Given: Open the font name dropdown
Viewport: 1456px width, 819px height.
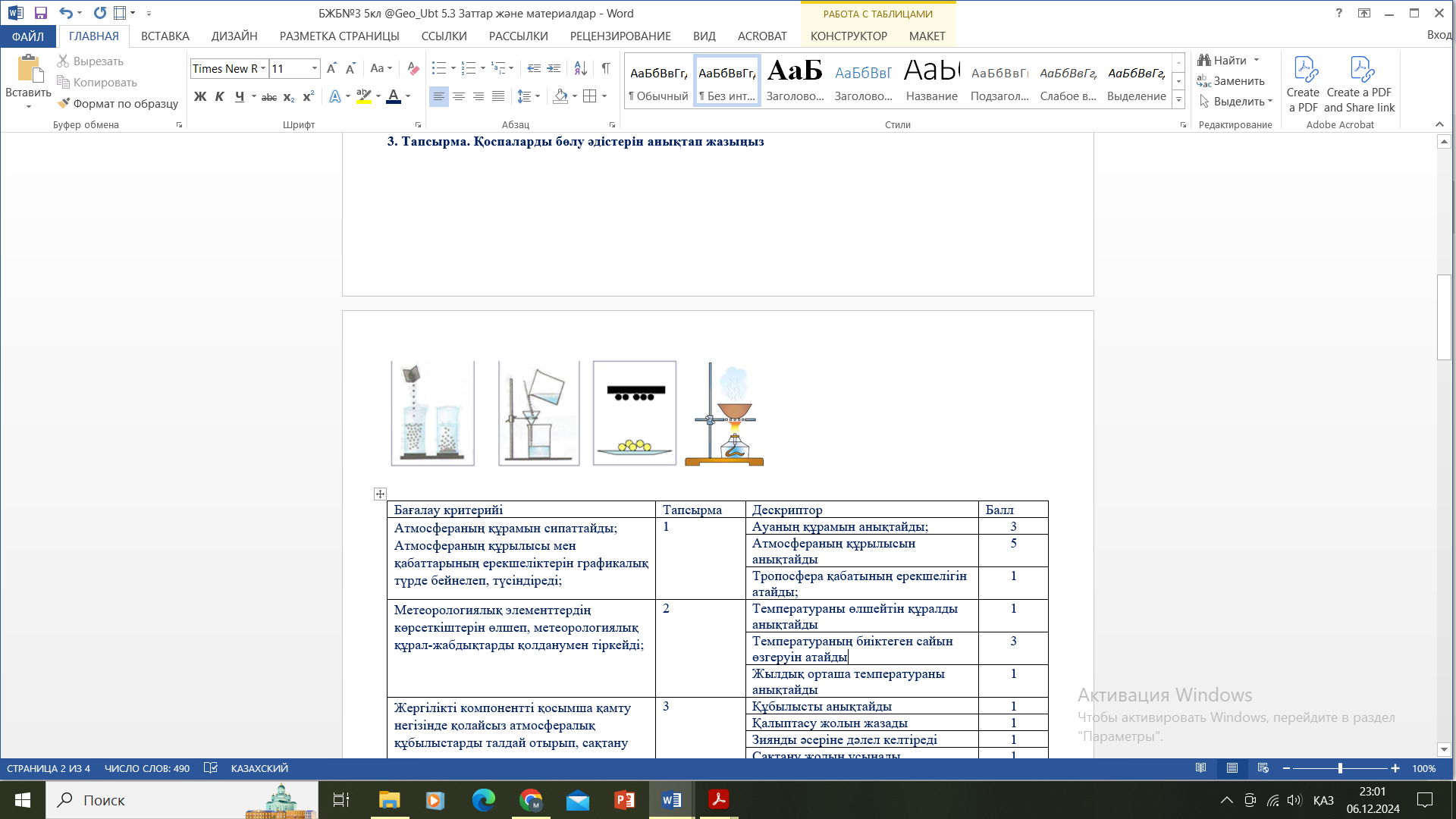Looking at the screenshot, I should coord(263,68).
